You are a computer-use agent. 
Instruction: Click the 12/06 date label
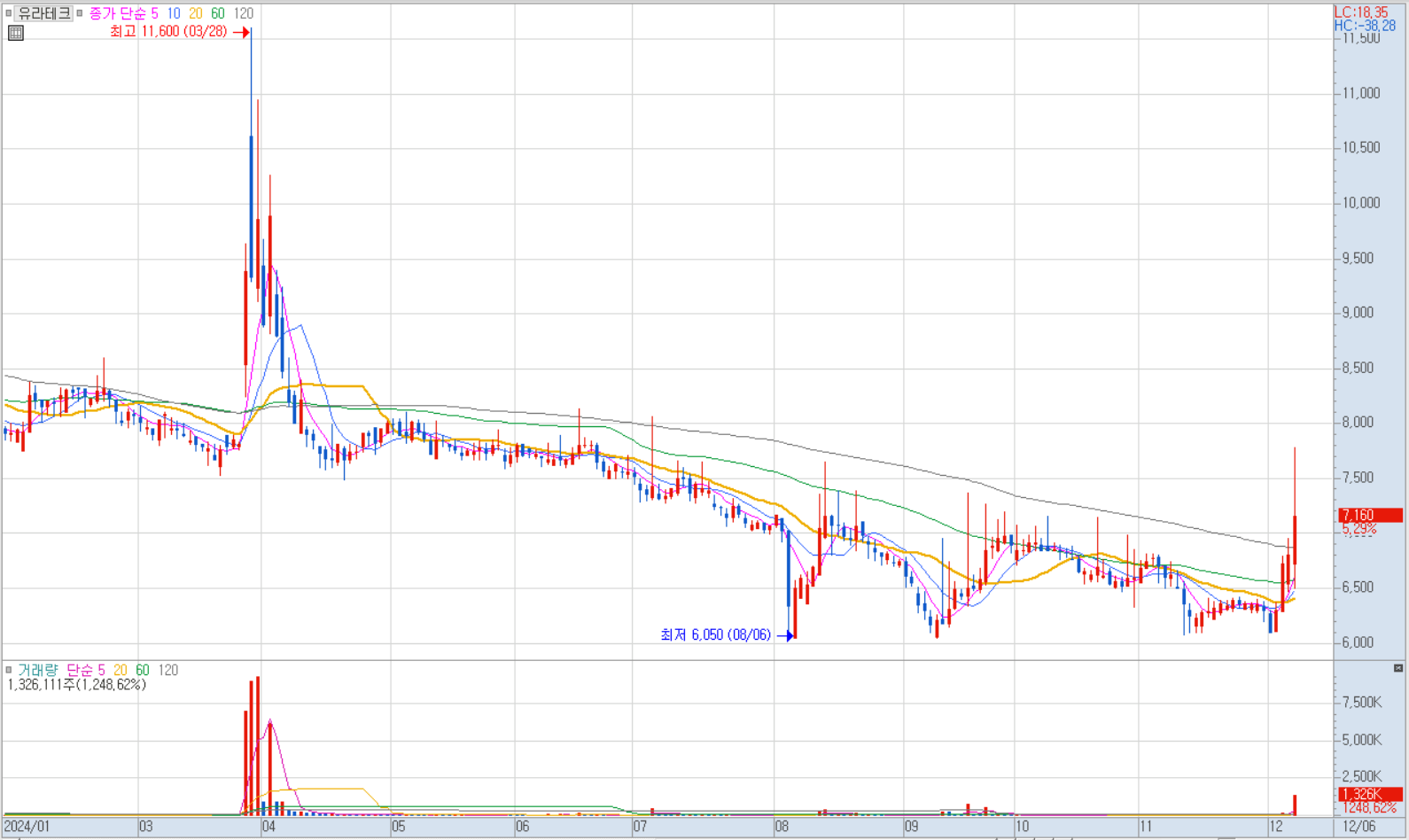point(1360,827)
